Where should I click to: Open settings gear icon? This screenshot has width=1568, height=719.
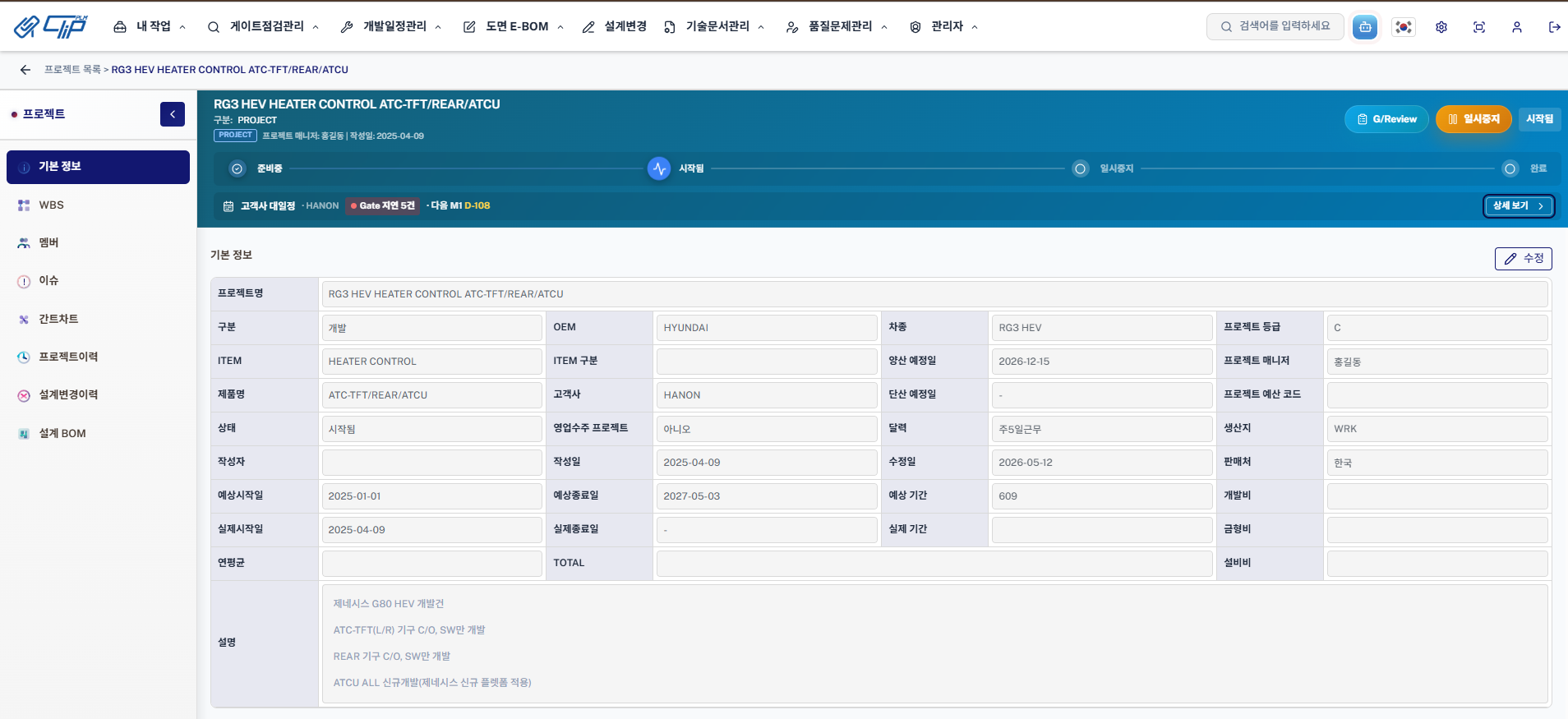tap(1441, 27)
